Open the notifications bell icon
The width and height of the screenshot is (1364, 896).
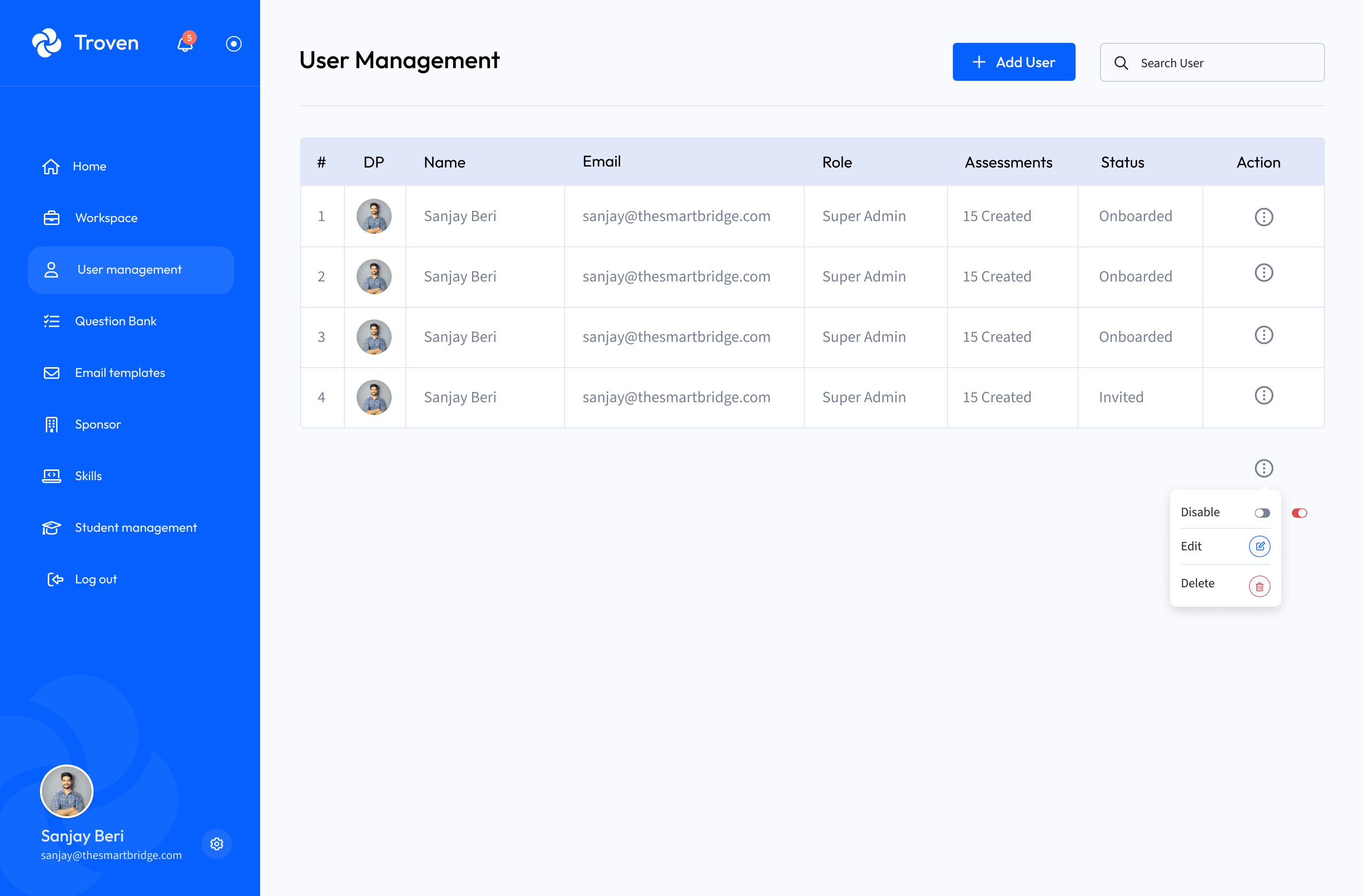click(x=185, y=43)
